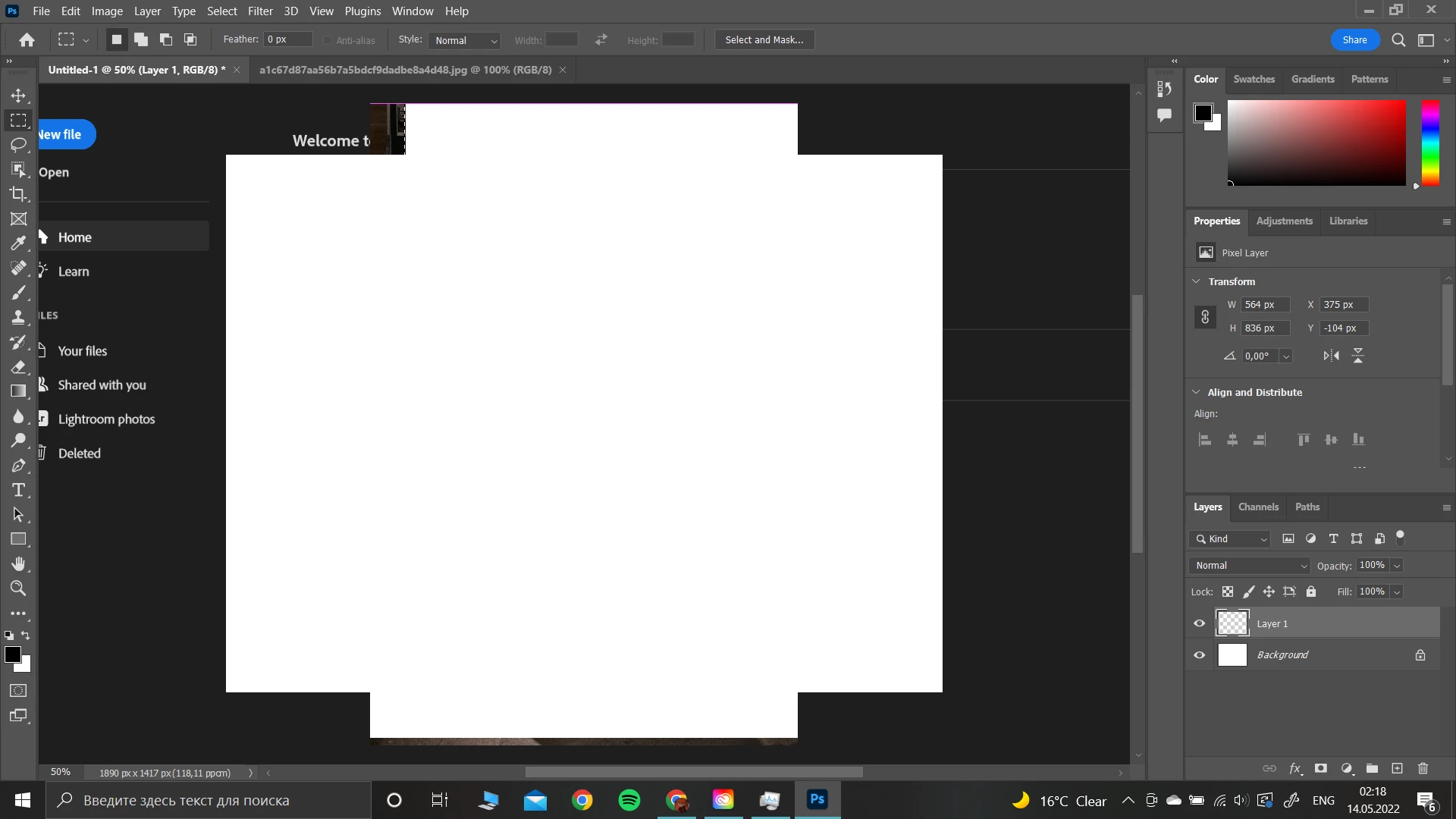Hide Layer 1 using eye icon
1456x819 pixels.
click(1199, 623)
